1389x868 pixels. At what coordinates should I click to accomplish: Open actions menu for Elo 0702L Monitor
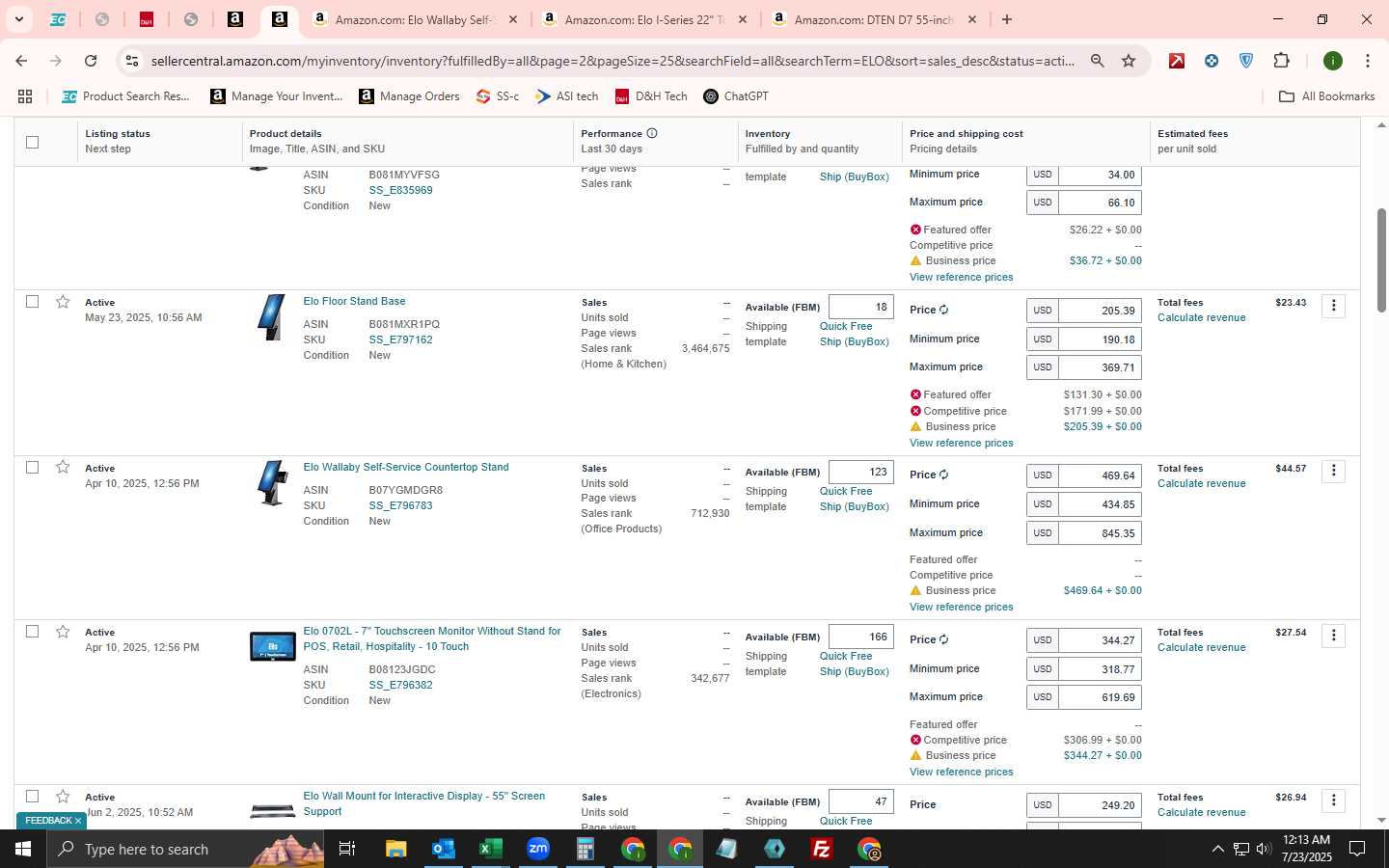(1333, 636)
